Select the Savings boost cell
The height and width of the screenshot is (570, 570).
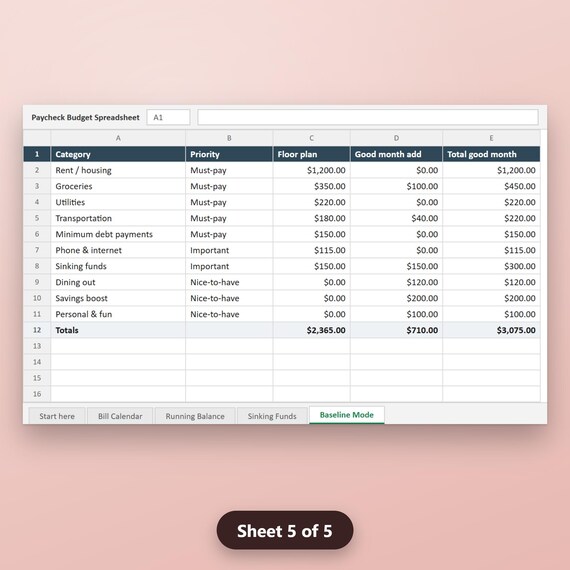(x=118, y=298)
